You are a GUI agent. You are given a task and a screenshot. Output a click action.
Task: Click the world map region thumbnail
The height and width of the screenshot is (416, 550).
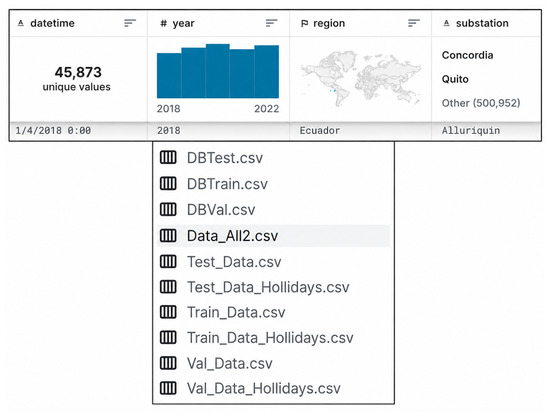point(361,79)
